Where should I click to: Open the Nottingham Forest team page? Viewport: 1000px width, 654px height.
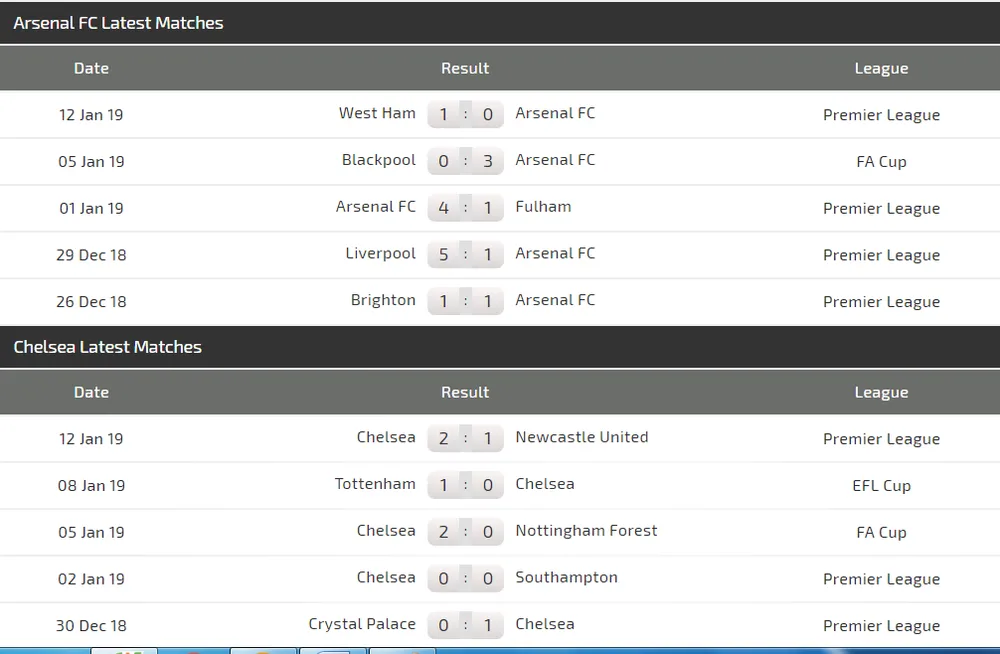tap(586, 531)
